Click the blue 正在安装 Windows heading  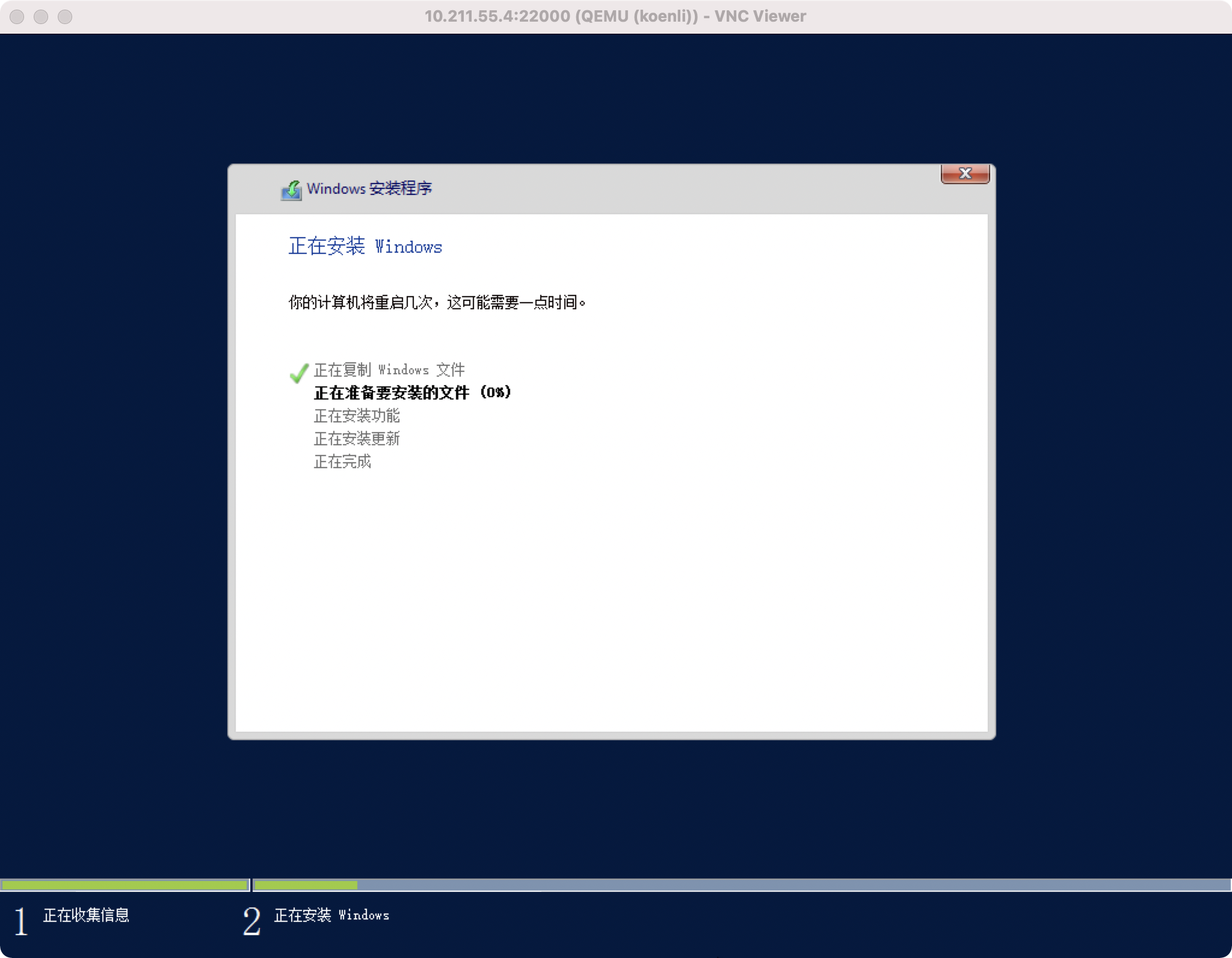tap(365, 247)
